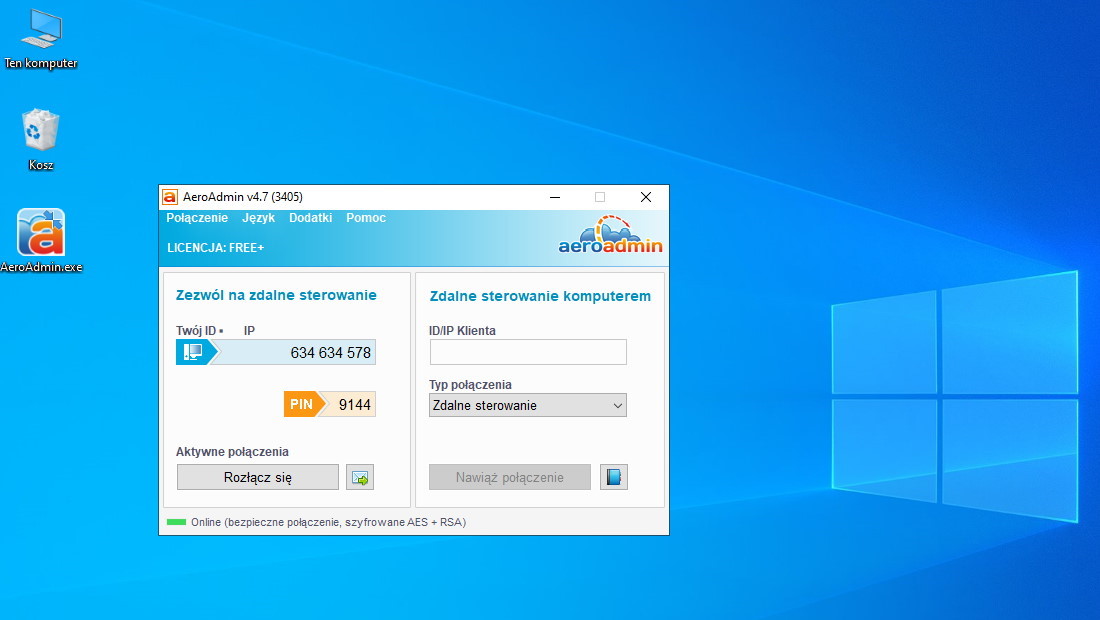Click the LICENCJA: FREE+ text
The image size is (1100, 620).
point(215,248)
